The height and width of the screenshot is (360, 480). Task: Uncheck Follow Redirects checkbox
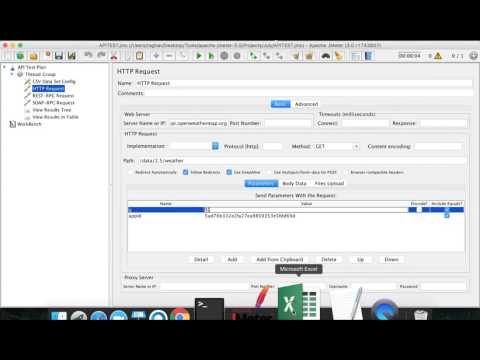point(186,172)
